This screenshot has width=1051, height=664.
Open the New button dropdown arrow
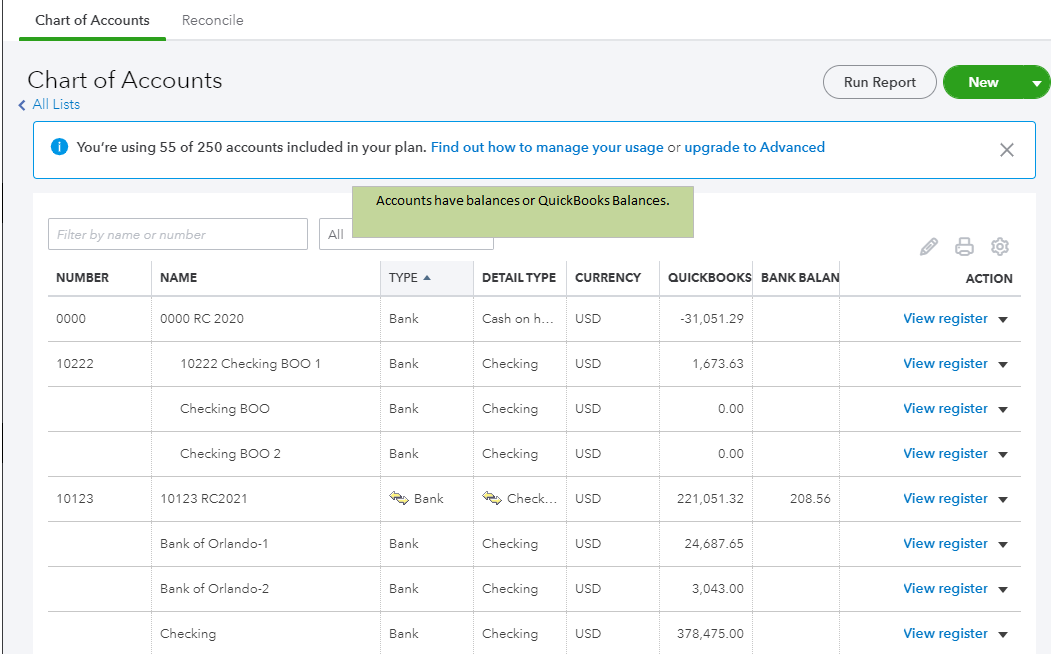click(x=1039, y=82)
